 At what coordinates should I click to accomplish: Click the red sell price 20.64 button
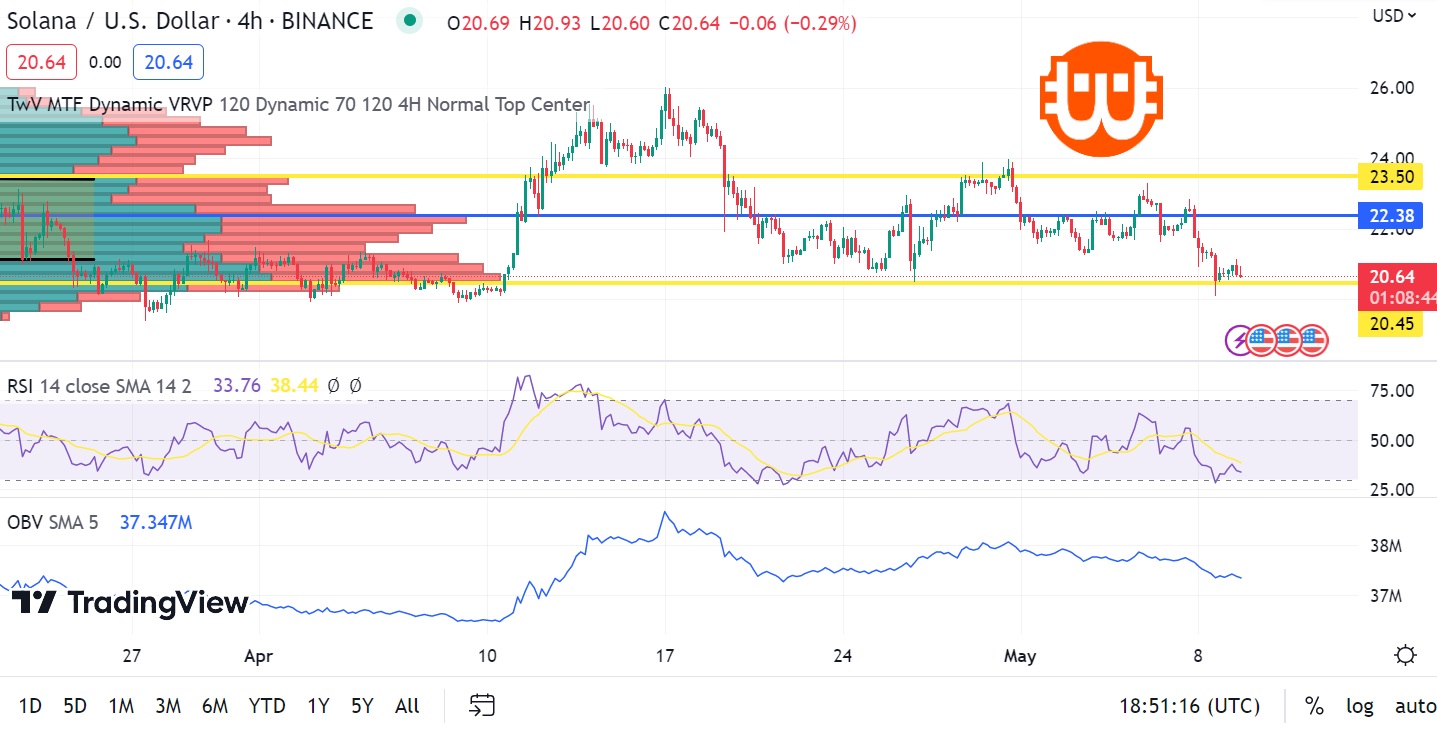[x=42, y=62]
